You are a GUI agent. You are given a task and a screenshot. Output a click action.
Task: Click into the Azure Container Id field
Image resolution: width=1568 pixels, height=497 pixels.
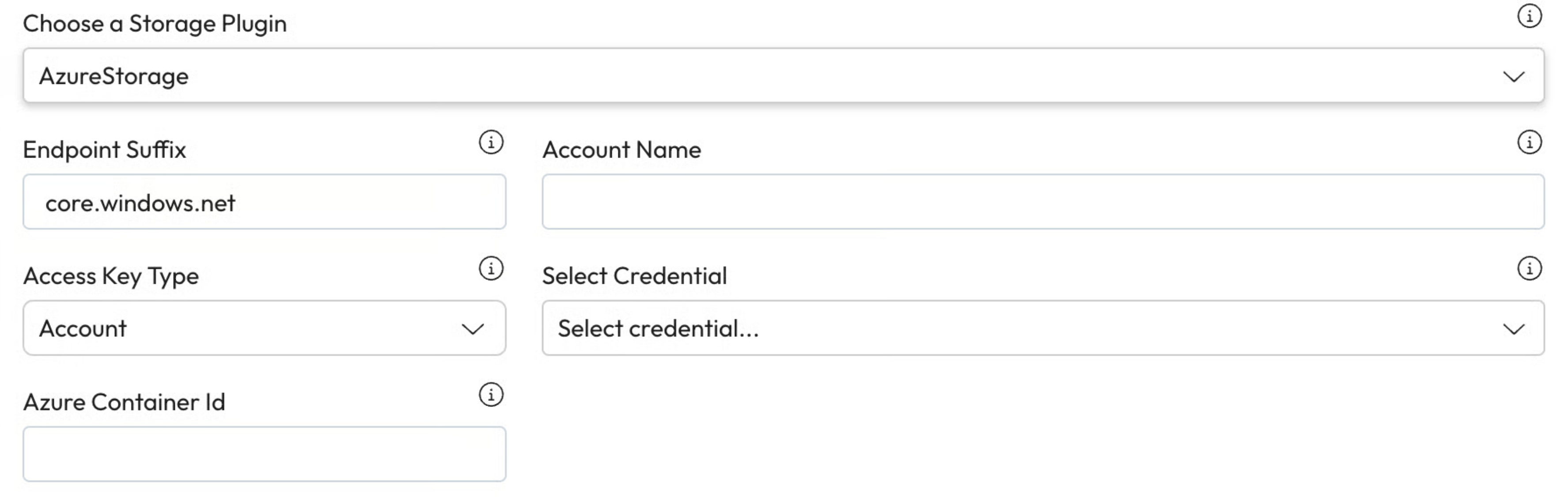pyautogui.click(x=264, y=455)
